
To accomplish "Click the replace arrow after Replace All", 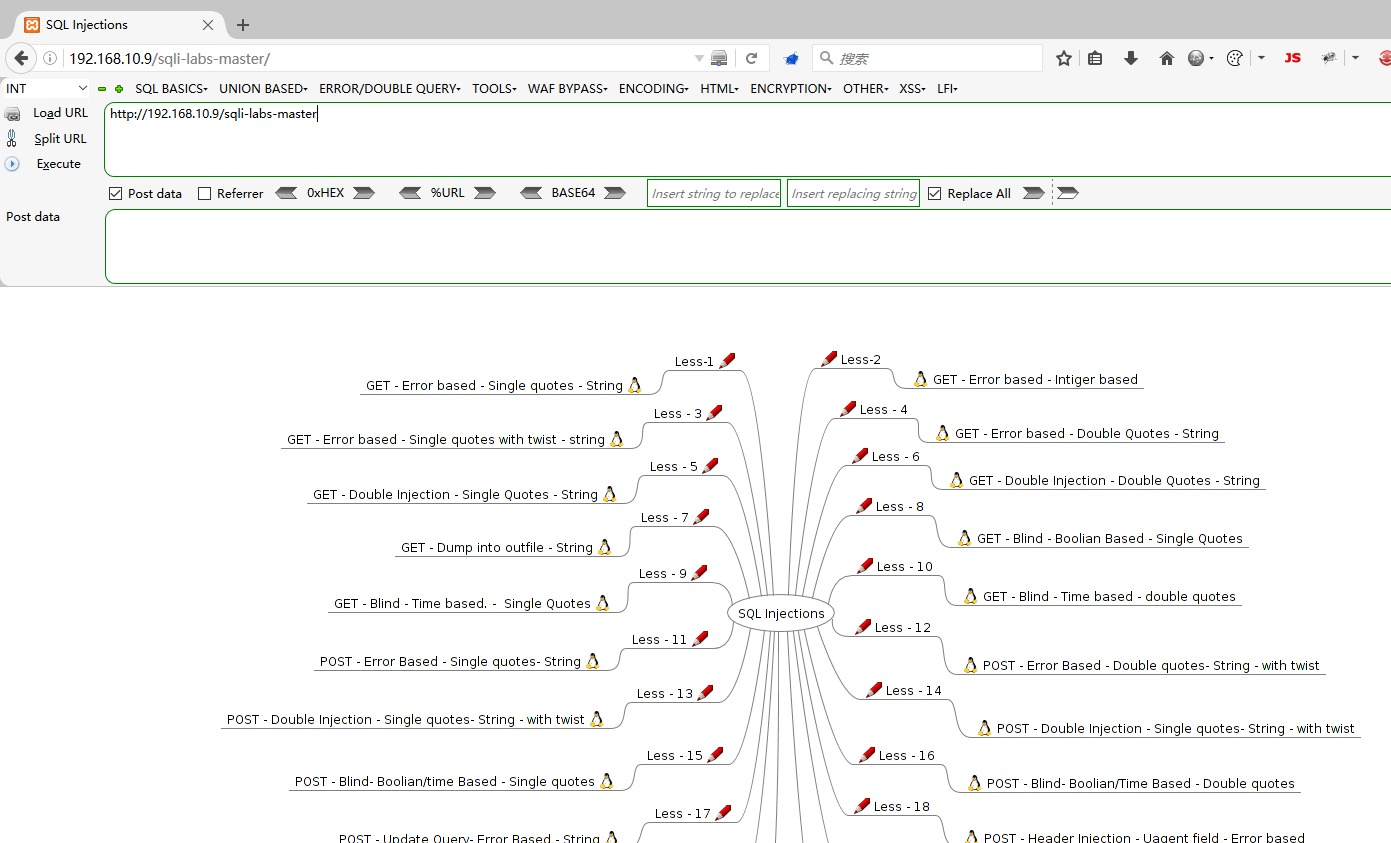I will pos(1033,193).
